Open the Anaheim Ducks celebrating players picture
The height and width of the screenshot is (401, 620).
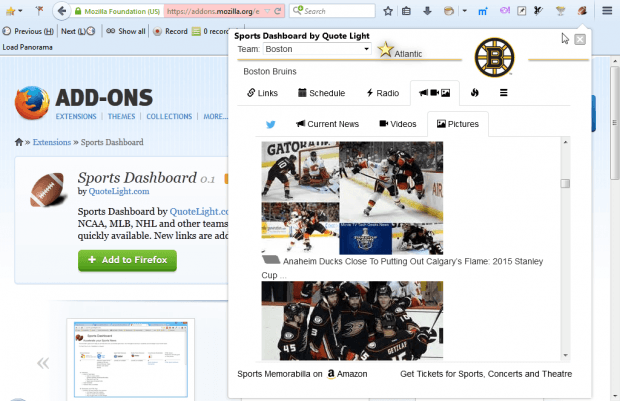coord(352,320)
